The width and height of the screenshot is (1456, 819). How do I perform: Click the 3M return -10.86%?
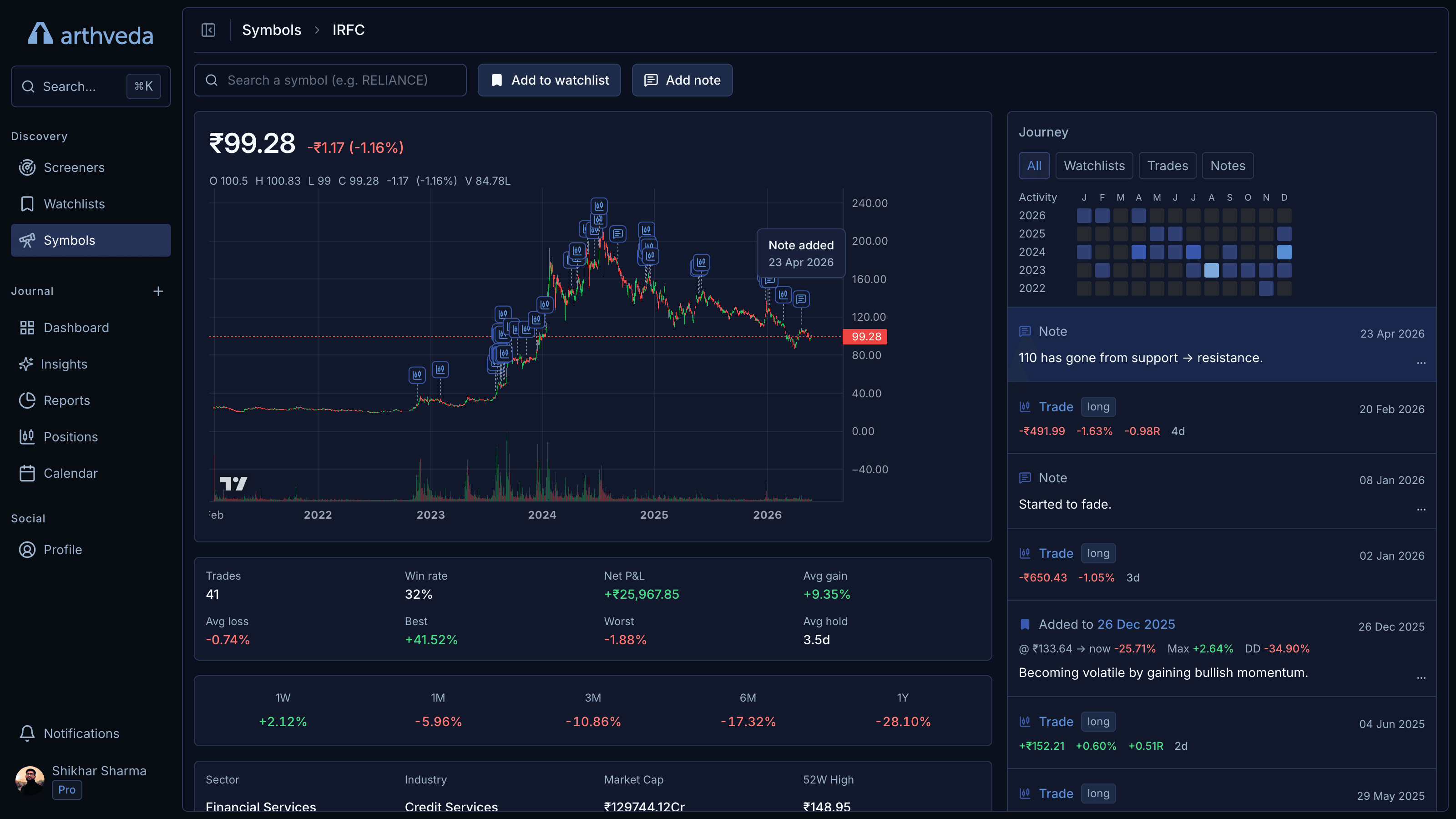[593, 722]
